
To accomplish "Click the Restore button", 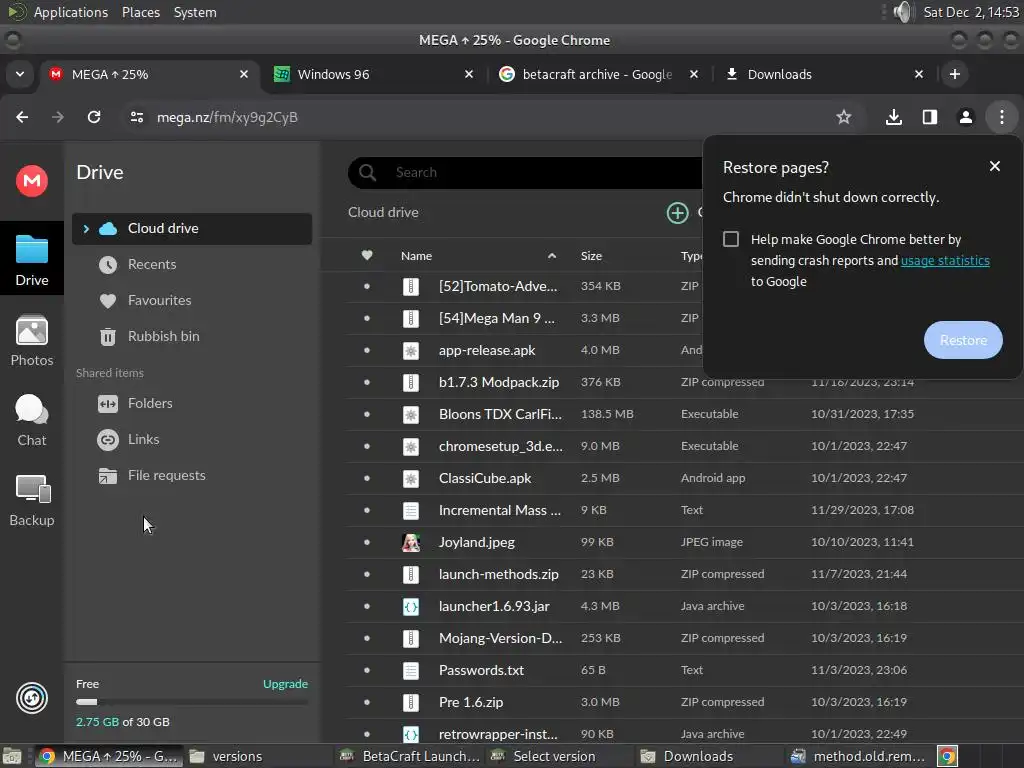I will coord(963,340).
